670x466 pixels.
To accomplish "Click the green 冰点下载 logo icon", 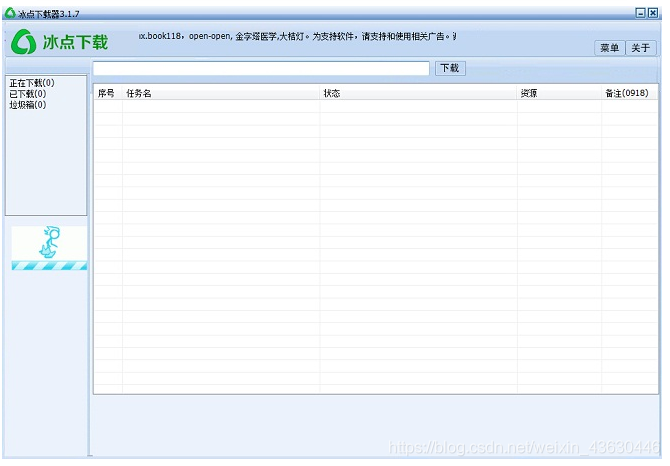I will [x=23, y=42].
